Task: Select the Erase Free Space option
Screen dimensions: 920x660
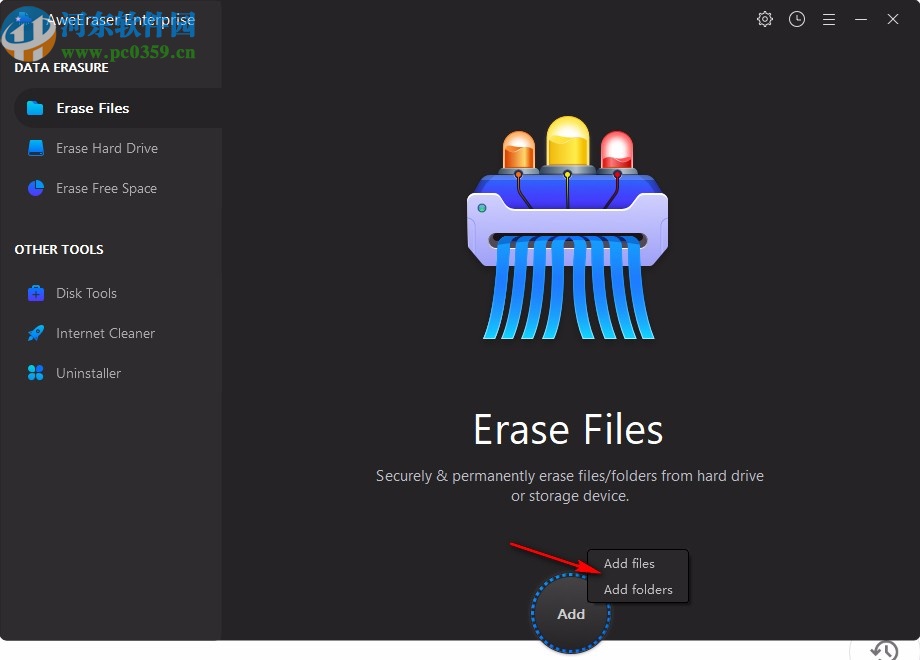Action: (107, 187)
